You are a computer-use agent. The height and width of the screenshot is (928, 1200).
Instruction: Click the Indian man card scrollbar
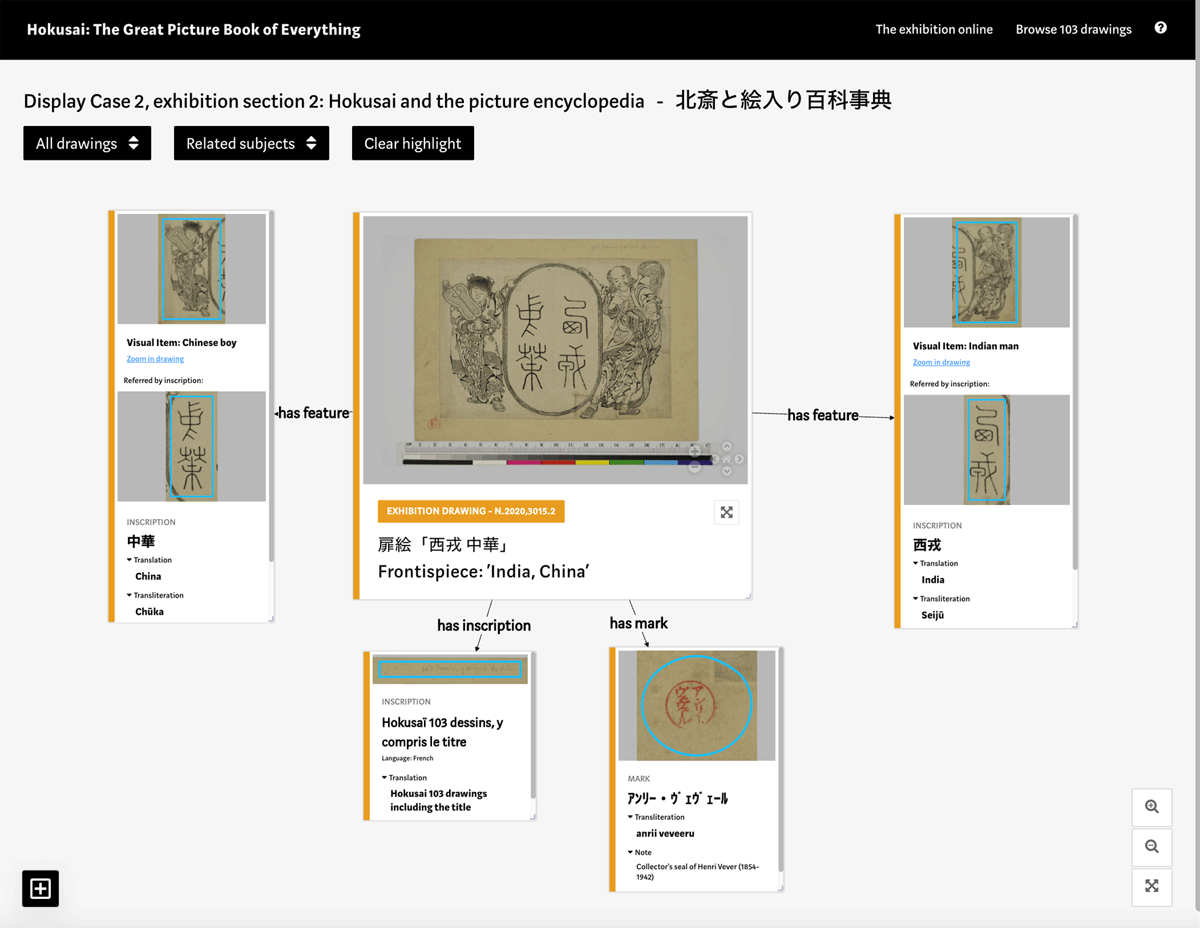[1075, 392]
